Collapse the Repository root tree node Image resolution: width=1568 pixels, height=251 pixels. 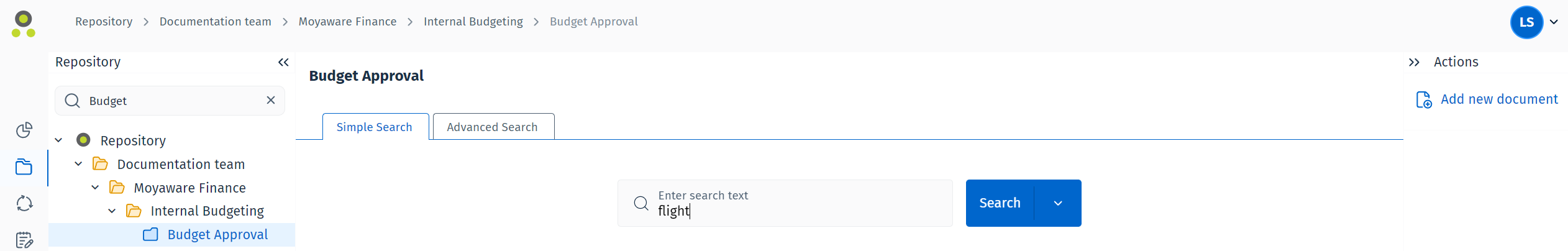tap(59, 140)
